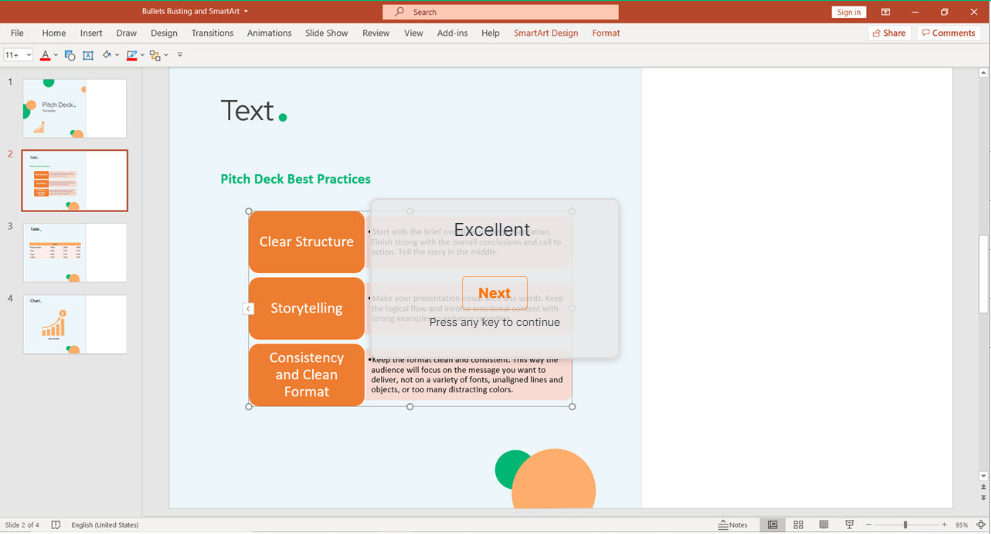Open the Help tab
Viewport: 991px width, 534px height.
coord(490,33)
